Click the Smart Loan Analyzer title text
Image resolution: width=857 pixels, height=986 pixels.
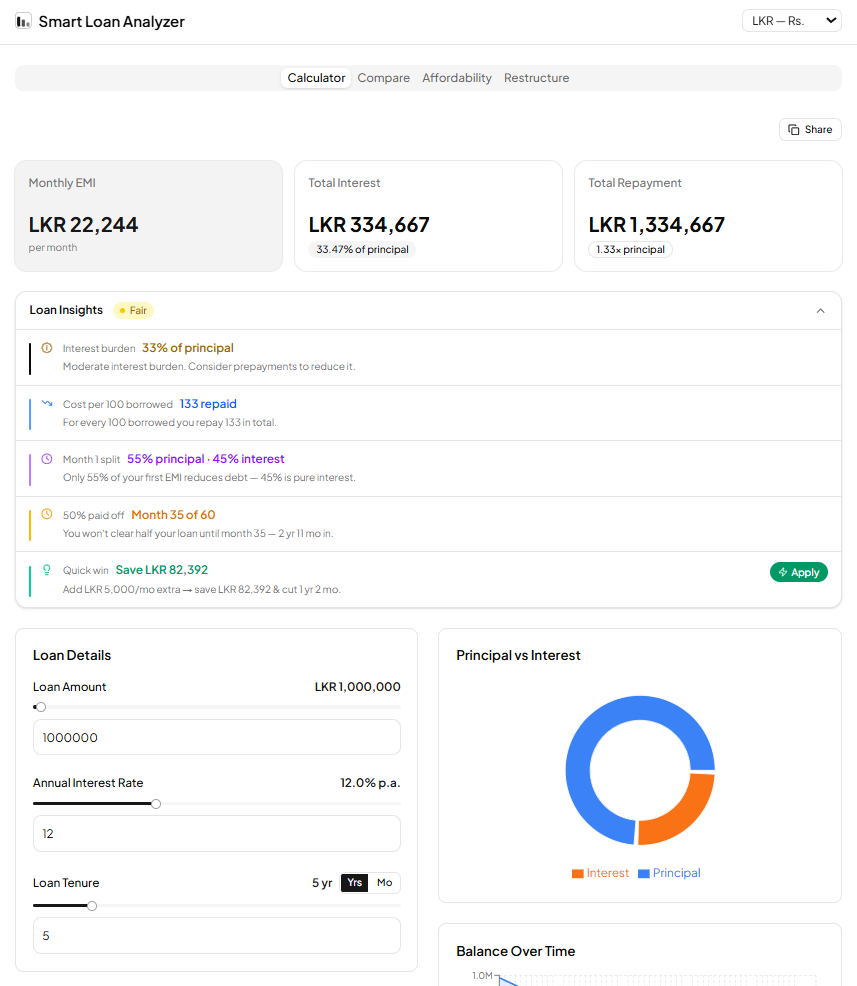(111, 21)
